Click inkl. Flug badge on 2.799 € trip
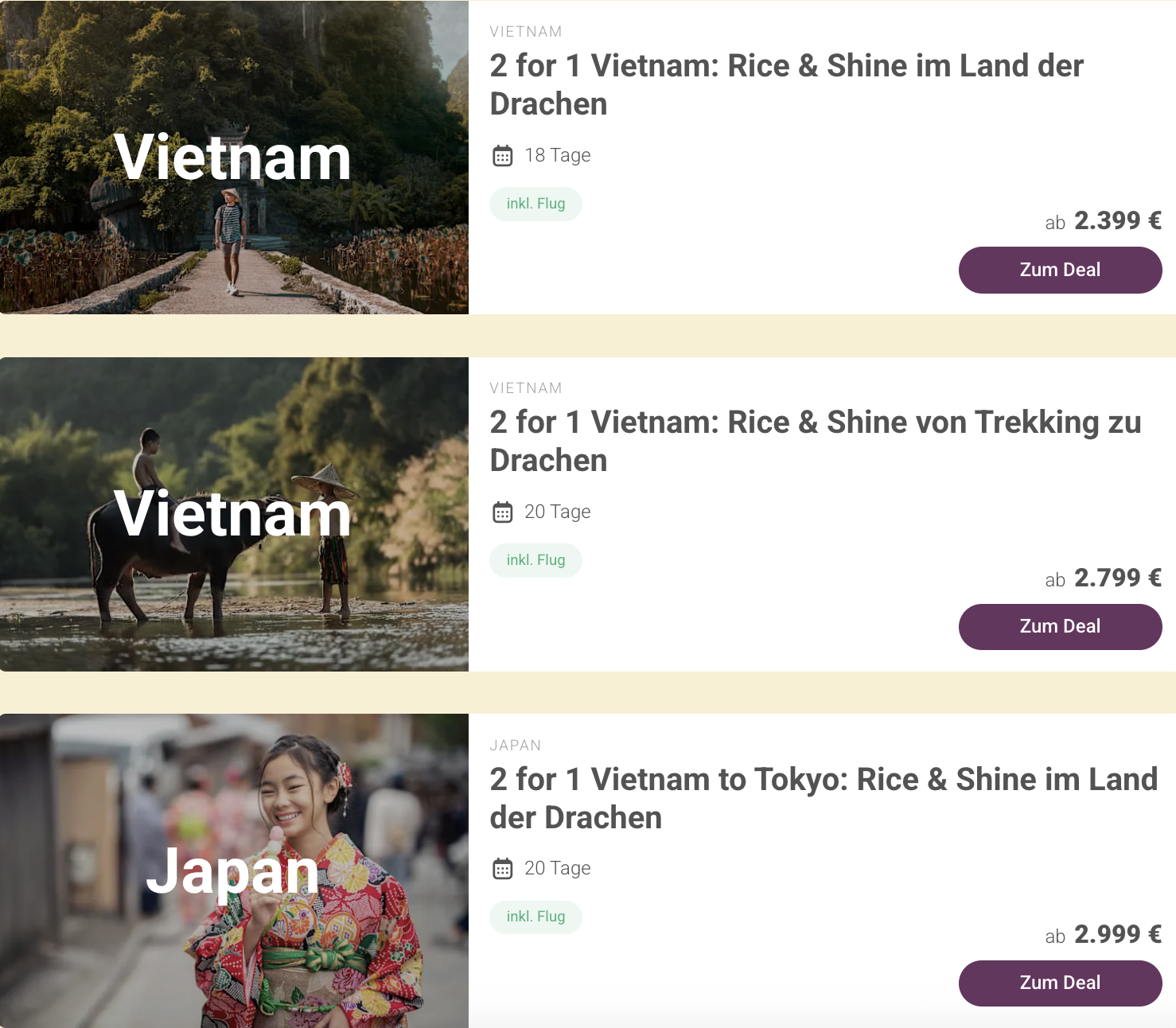 coord(535,560)
